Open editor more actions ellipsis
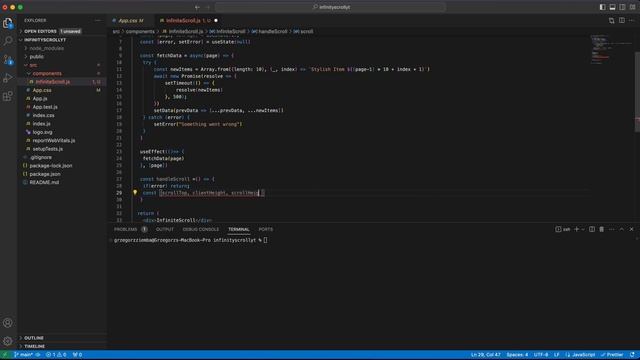 (x=631, y=20)
